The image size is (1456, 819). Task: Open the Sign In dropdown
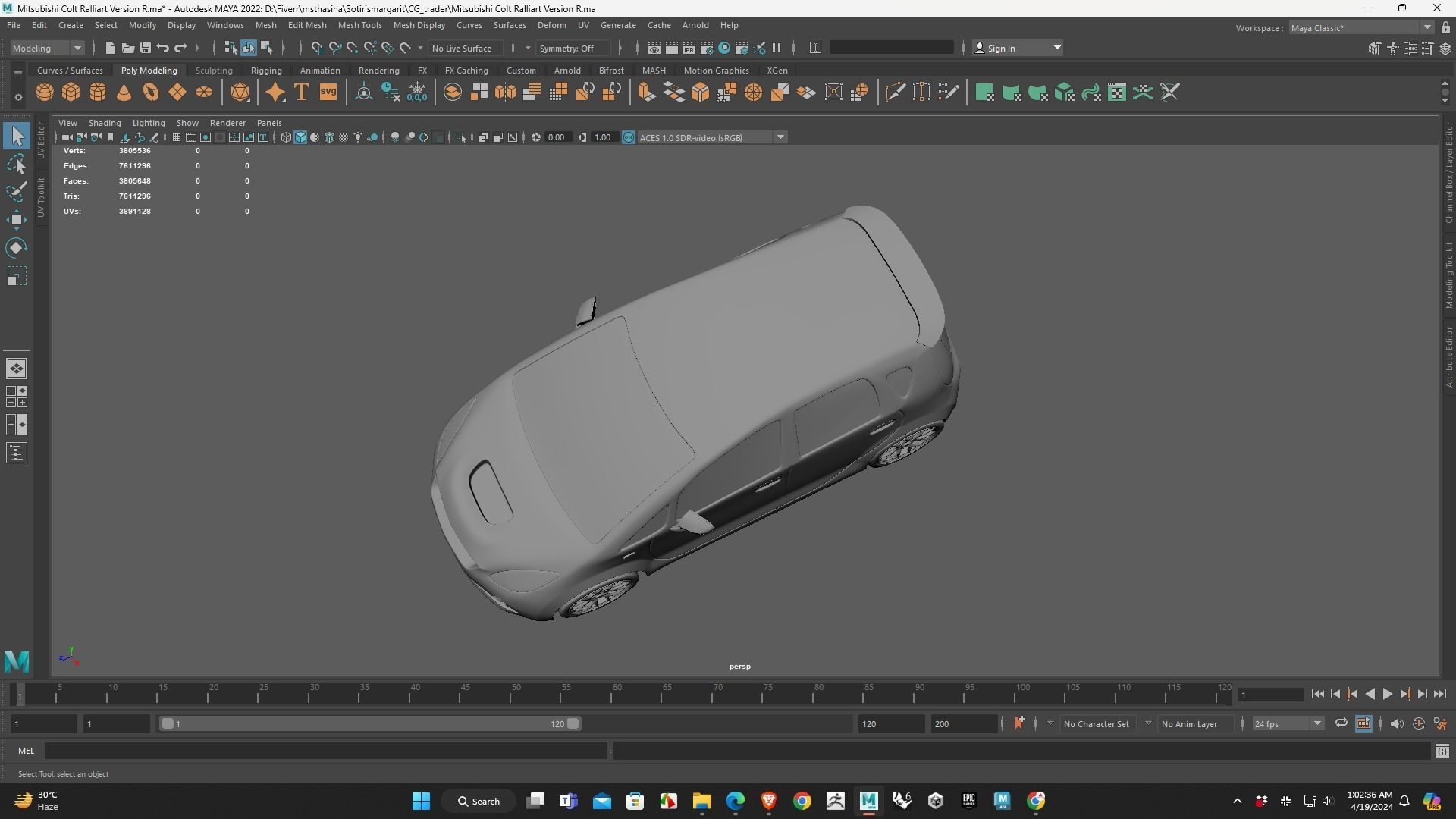(x=1017, y=48)
